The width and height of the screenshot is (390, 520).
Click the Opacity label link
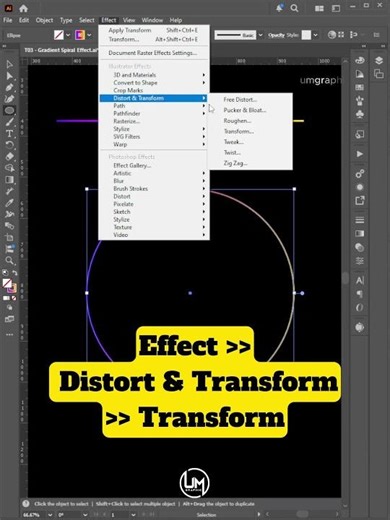click(276, 35)
